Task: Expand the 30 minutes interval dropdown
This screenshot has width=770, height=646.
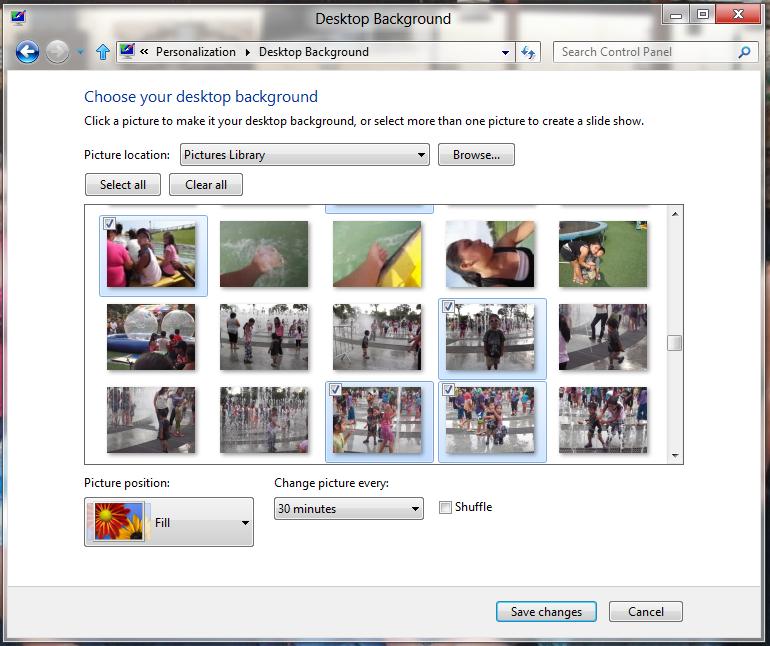Action: (348, 509)
